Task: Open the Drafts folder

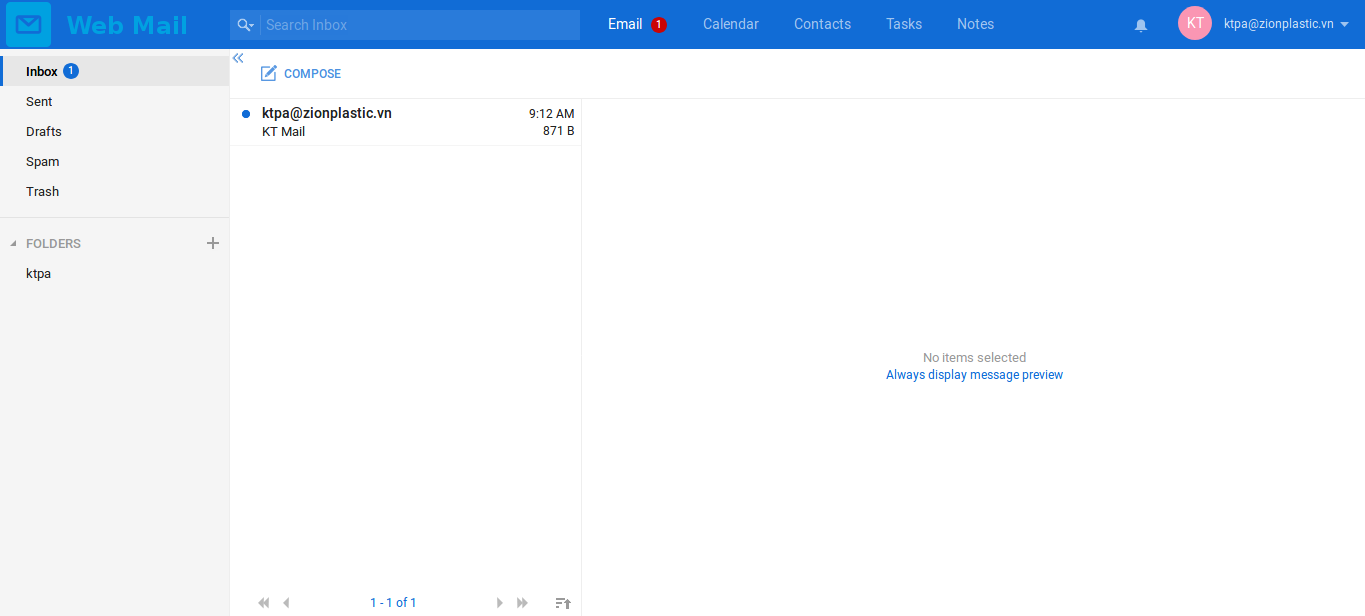Action: click(x=115, y=131)
